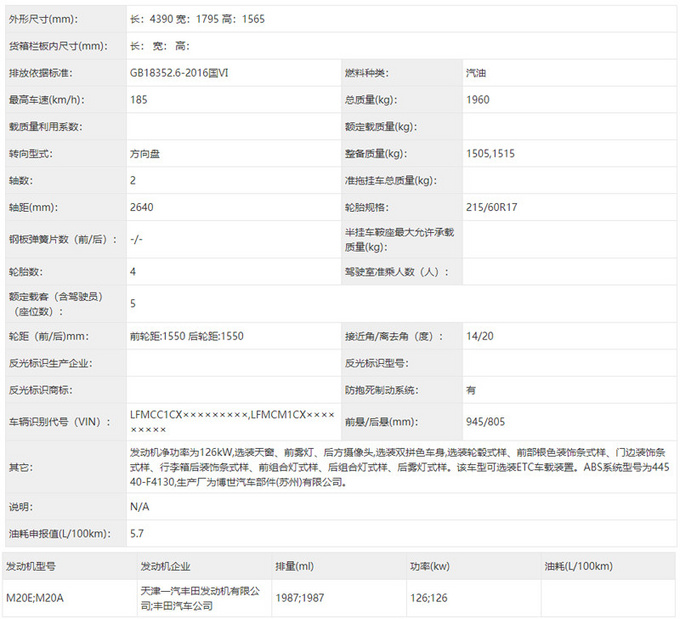Screen dimensions: 680x619
Task: Click the label 载质量利用系数:
Action: [x=46, y=127]
